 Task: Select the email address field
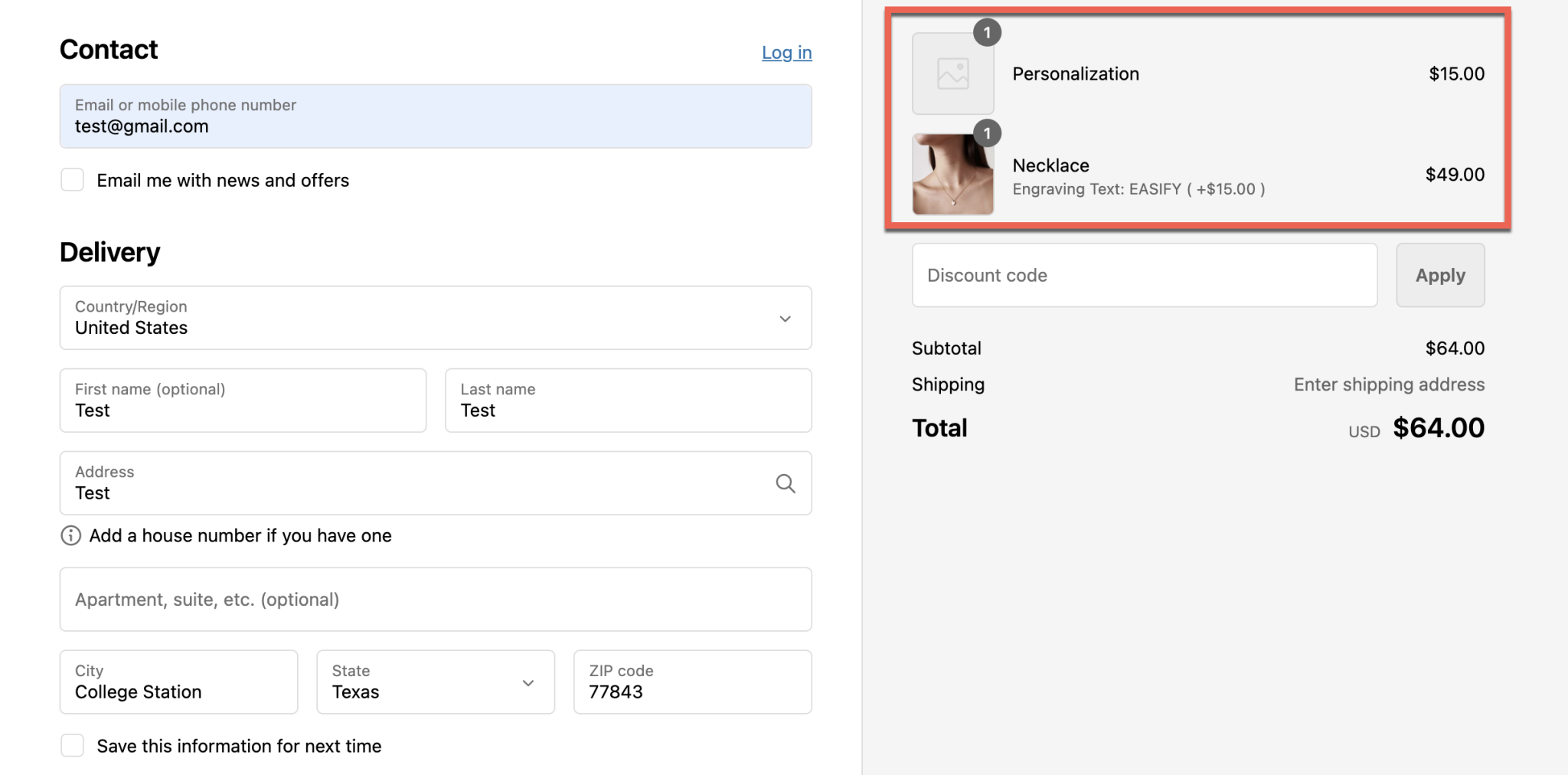(x=435, y=116)
